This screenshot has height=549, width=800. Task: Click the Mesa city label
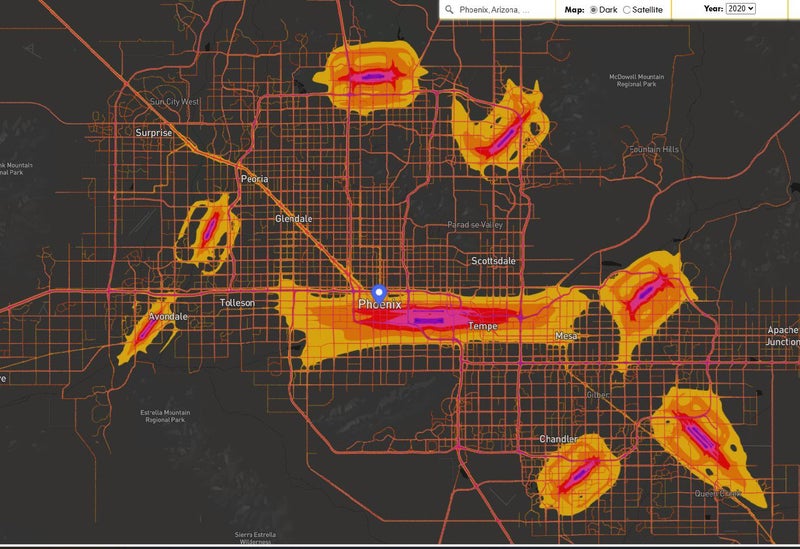click(567, 336)
